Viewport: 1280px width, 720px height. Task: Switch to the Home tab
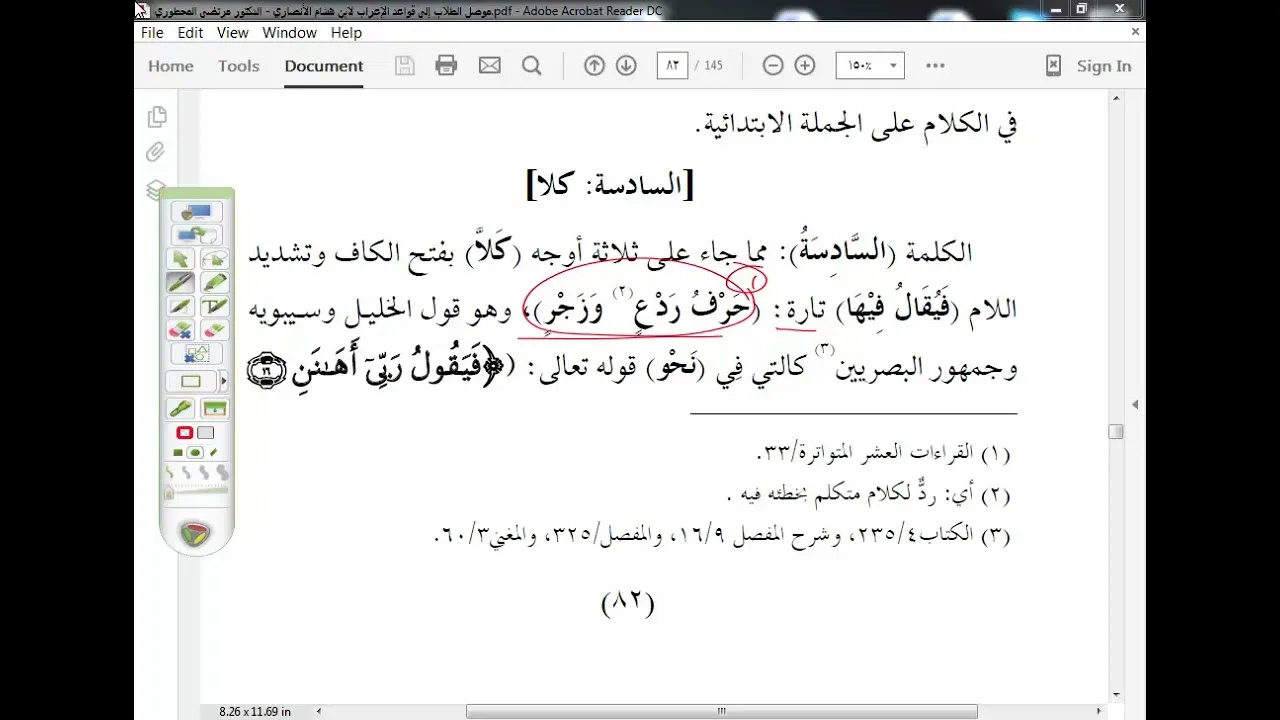(x=171, y=66)
